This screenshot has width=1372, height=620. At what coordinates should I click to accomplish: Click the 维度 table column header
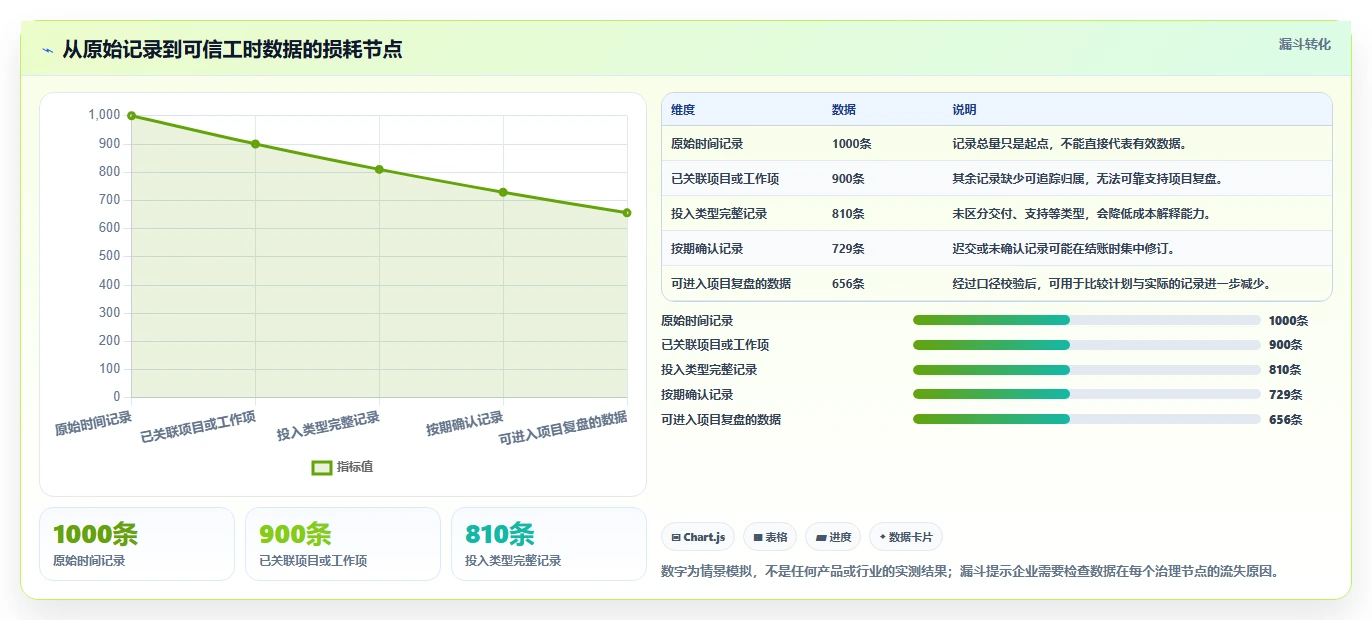pyautogui.click(x=683, y=110)
